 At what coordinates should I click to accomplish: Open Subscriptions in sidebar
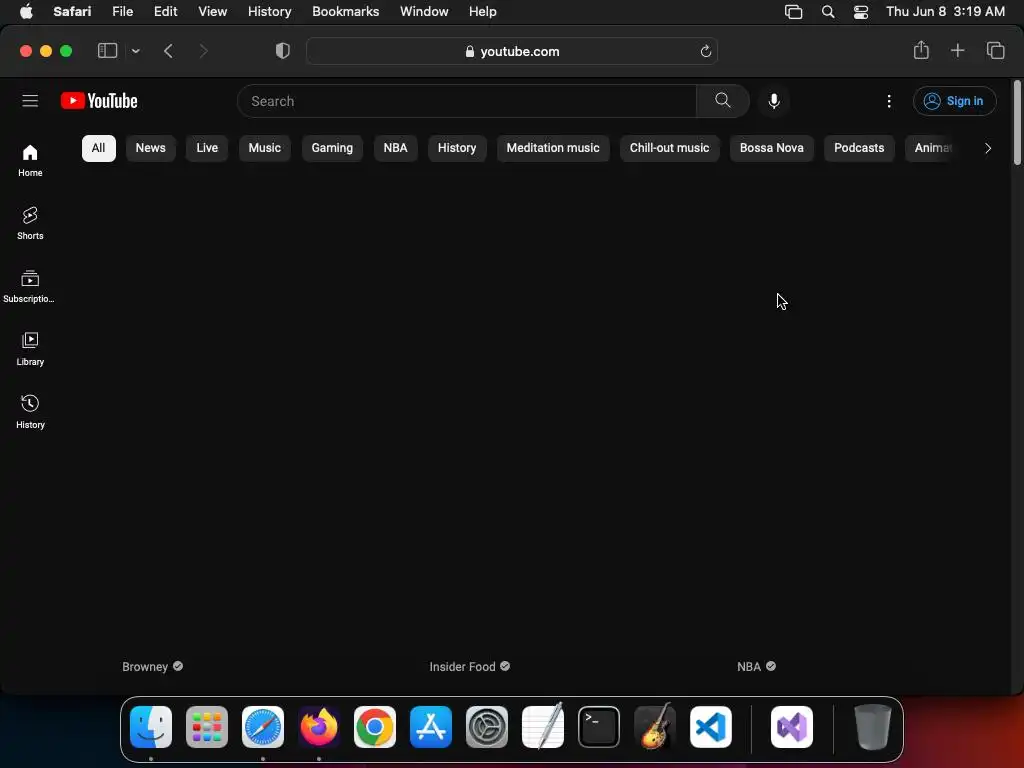pyautogui.click(x=30, y=287)
